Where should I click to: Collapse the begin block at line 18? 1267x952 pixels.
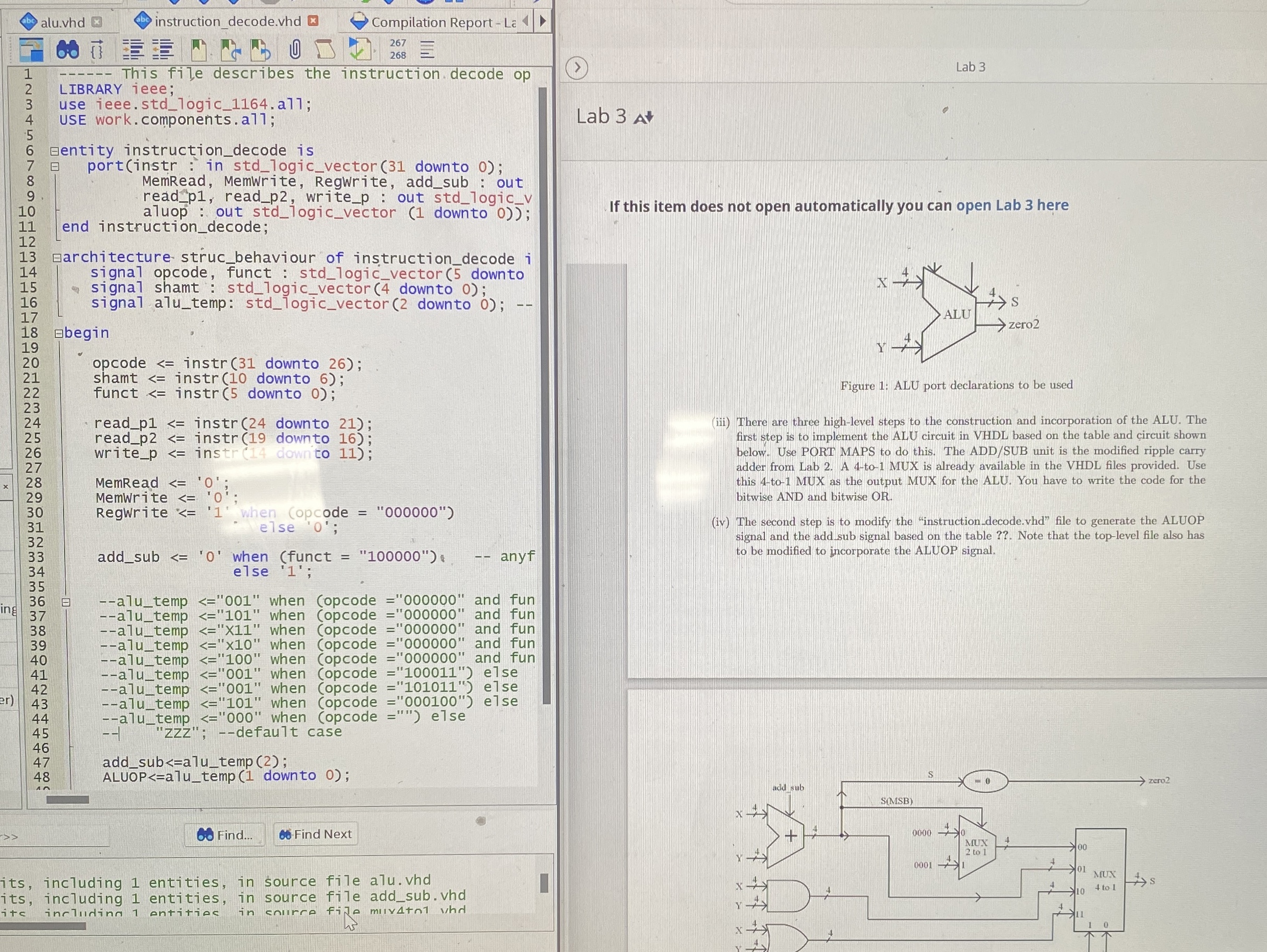[58, 333]
